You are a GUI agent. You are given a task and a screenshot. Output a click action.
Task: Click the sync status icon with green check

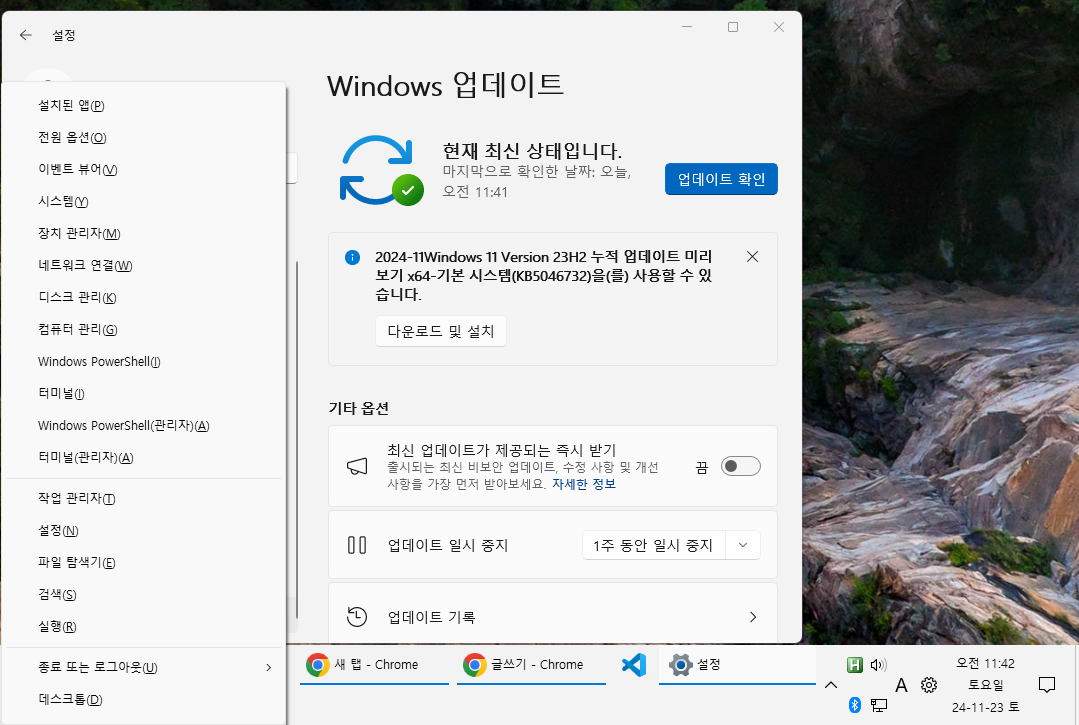(x=381, y=171)
